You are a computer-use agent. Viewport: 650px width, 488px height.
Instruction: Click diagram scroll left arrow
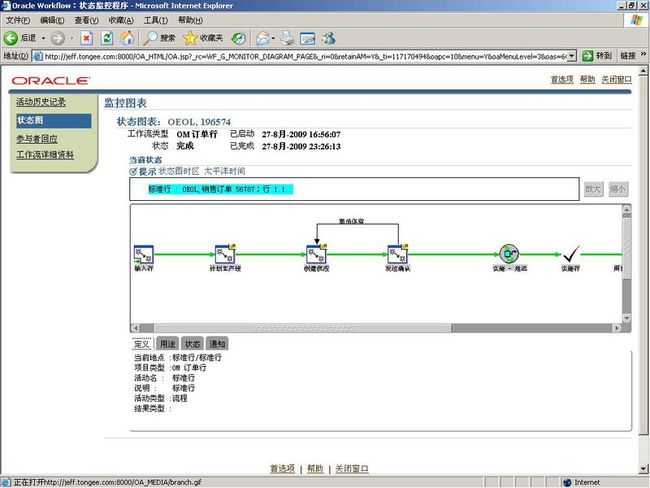(135, 328)
